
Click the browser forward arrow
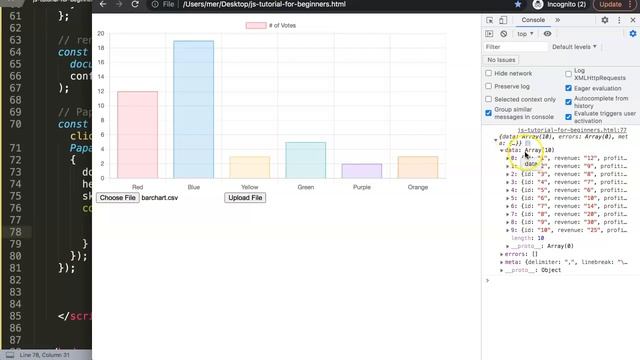coord(119,4)
